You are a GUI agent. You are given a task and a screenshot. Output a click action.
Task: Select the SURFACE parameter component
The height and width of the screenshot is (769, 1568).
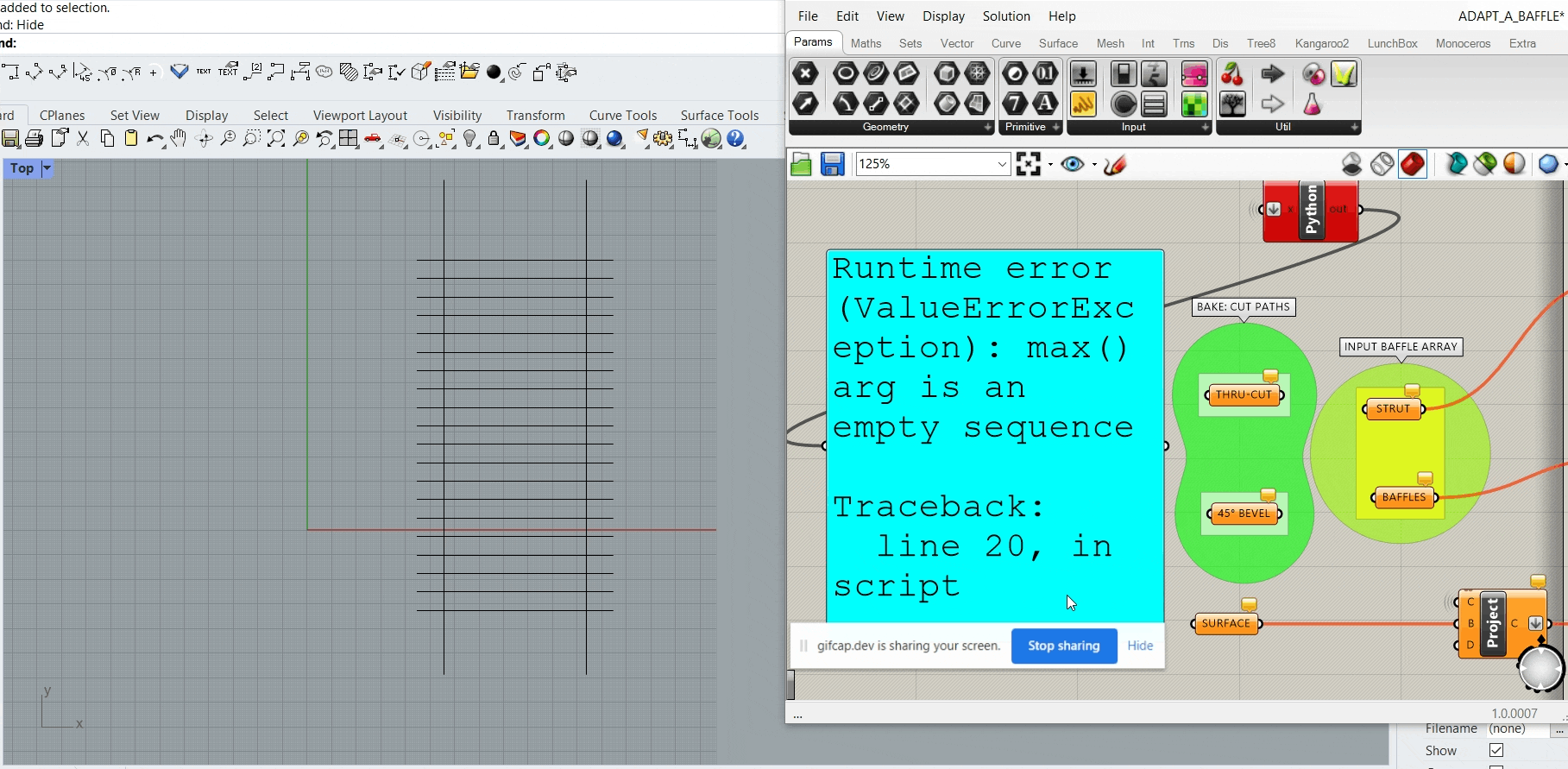[x=1225, y=623]
